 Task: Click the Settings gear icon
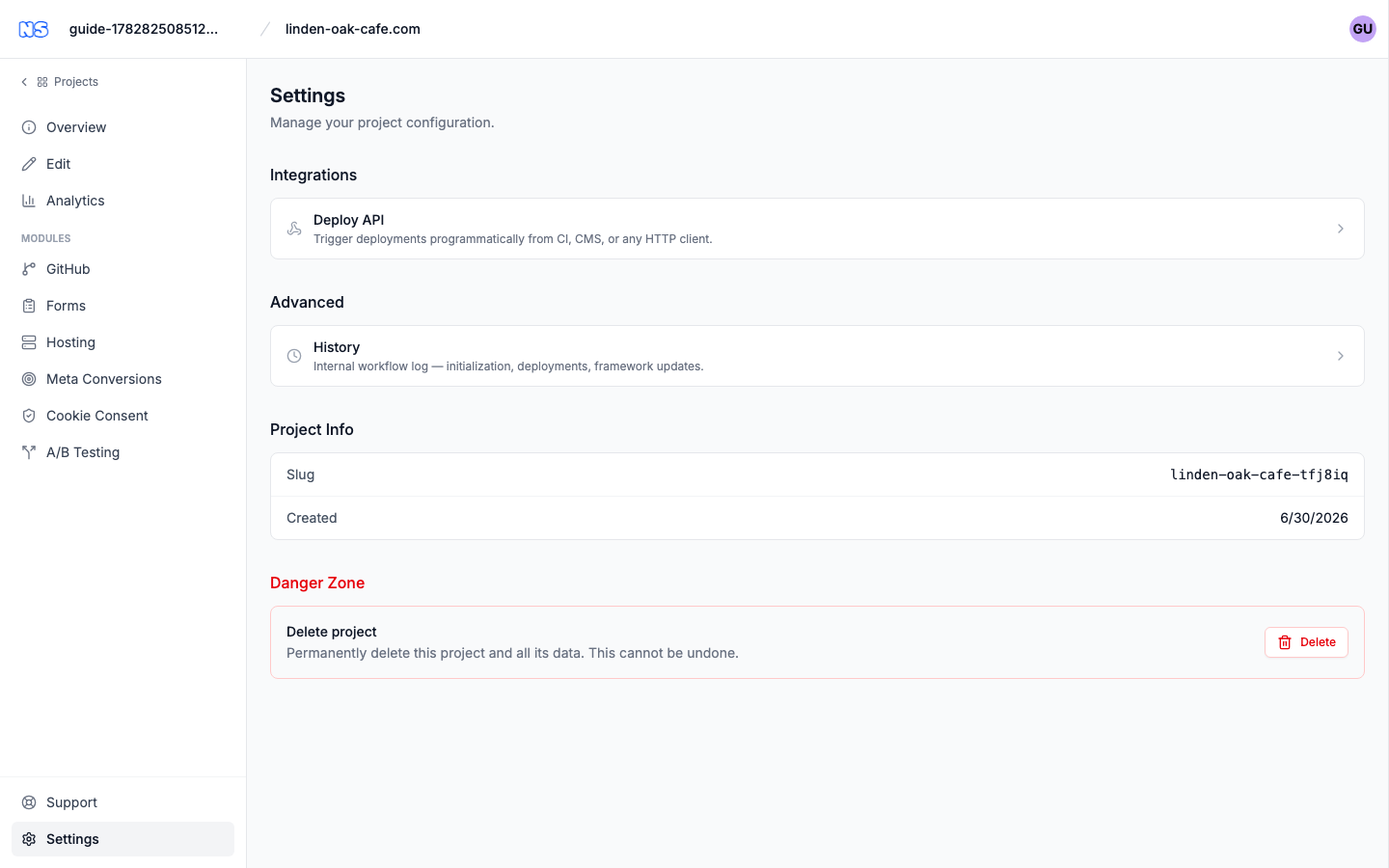pyautogui.click(x=29, y=839)
